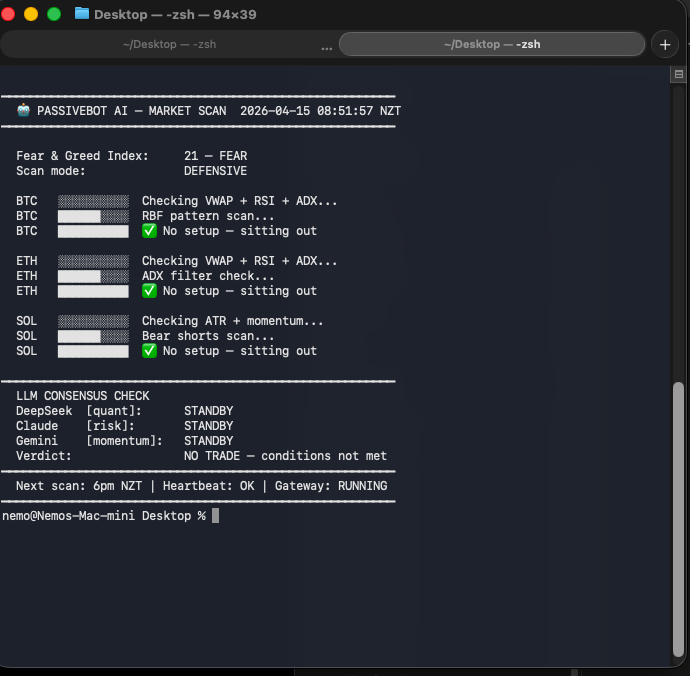Click the 'Heartbeat: OK' status

[209, 486]
